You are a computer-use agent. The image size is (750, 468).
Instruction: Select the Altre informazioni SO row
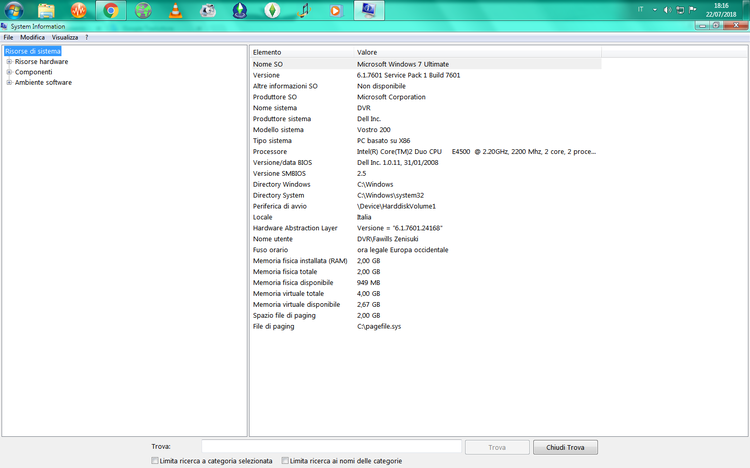pyautogui.click(x=426, y=86)
